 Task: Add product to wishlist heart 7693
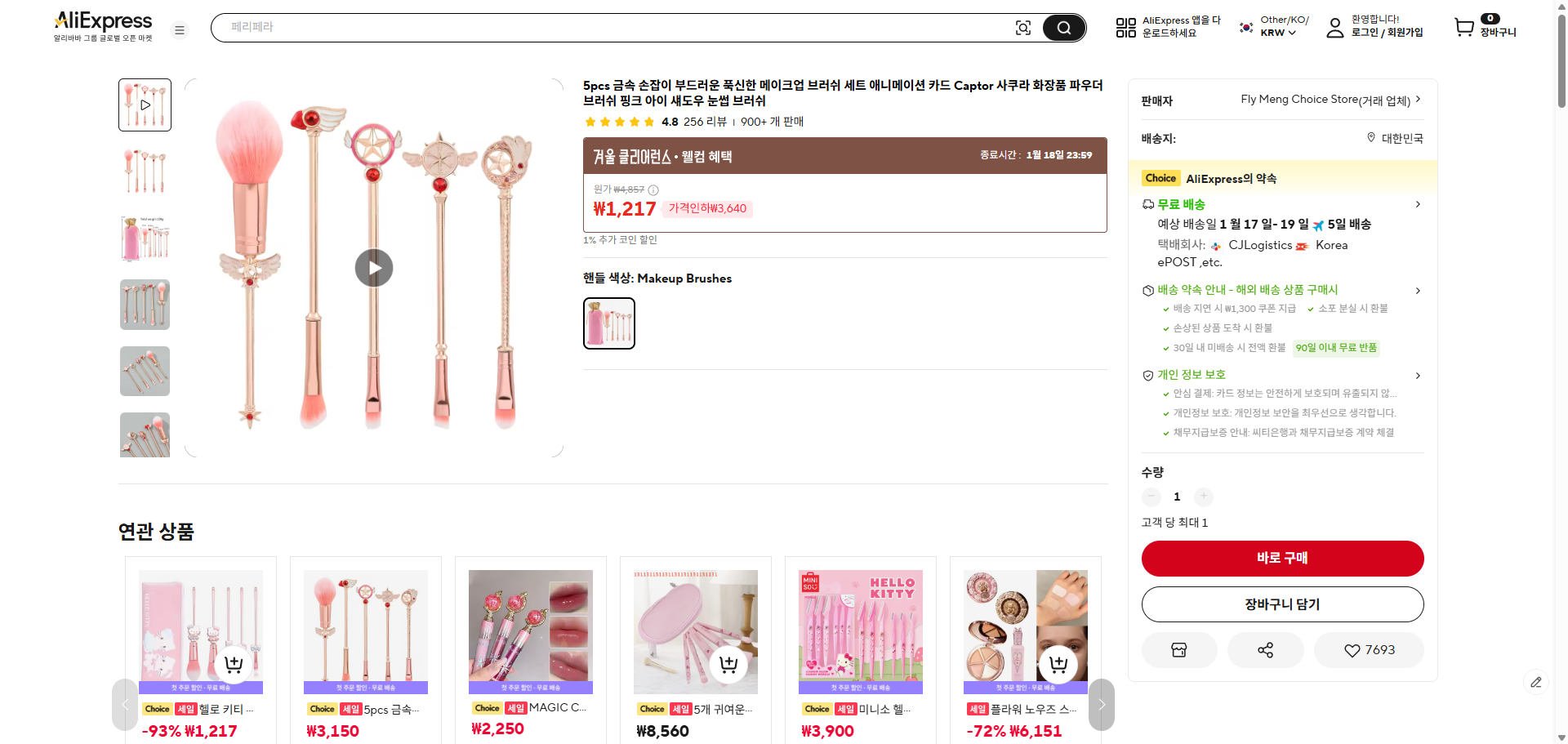pos(1369,650)
